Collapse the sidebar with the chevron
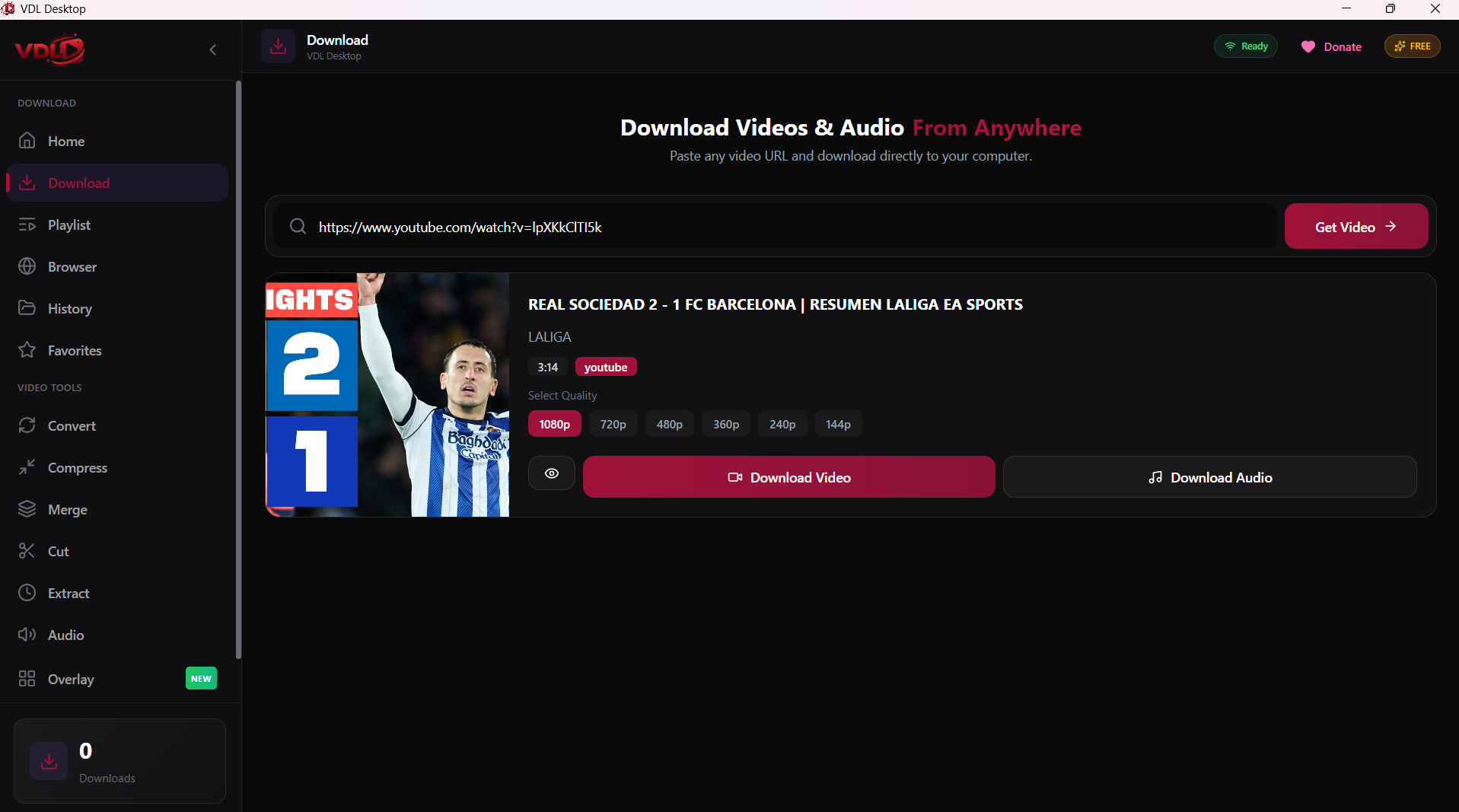Screen dimensions: 1459x812 coord(213,49)
